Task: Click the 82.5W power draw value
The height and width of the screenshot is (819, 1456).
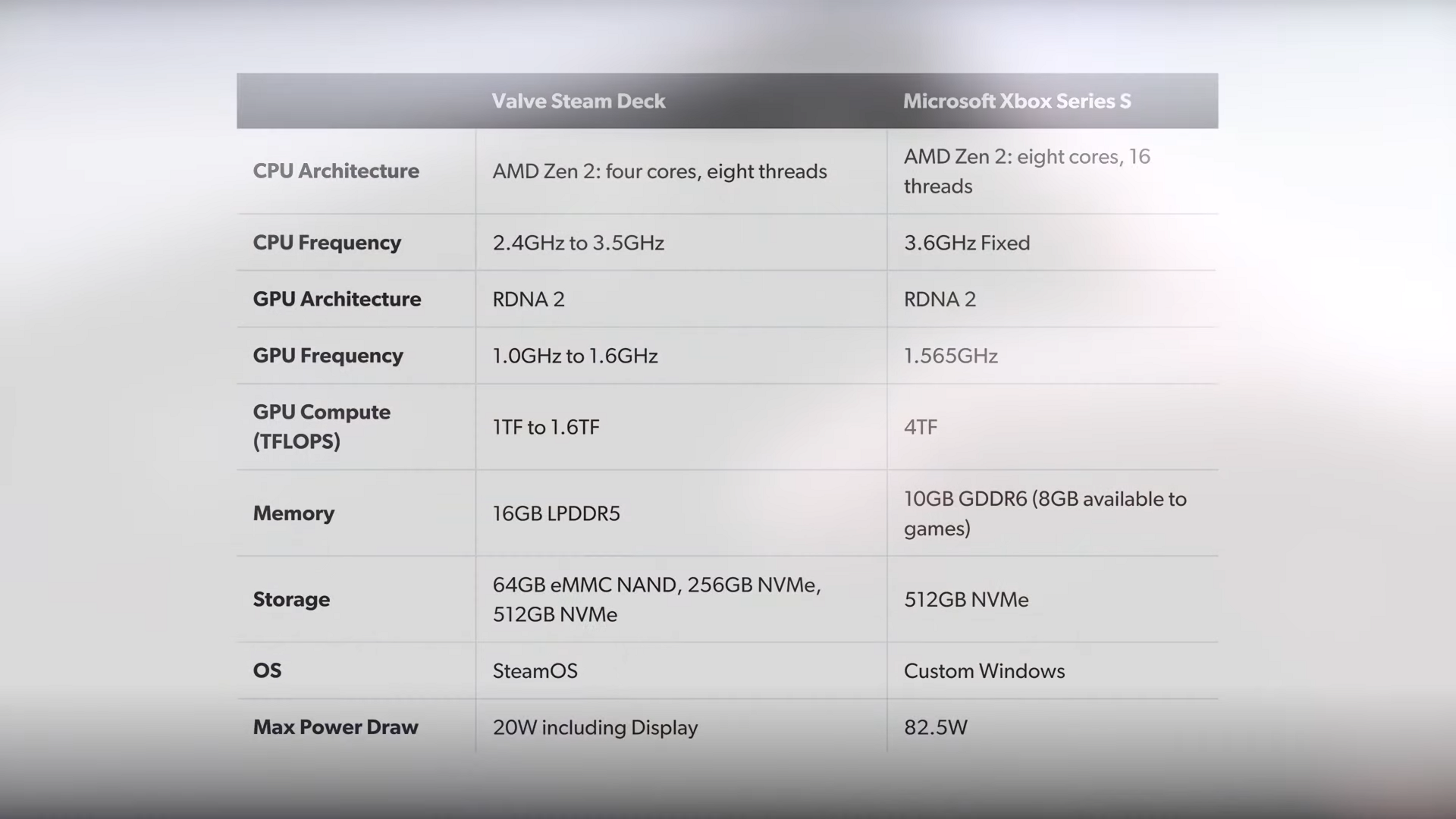Action: tap(935, 728)
